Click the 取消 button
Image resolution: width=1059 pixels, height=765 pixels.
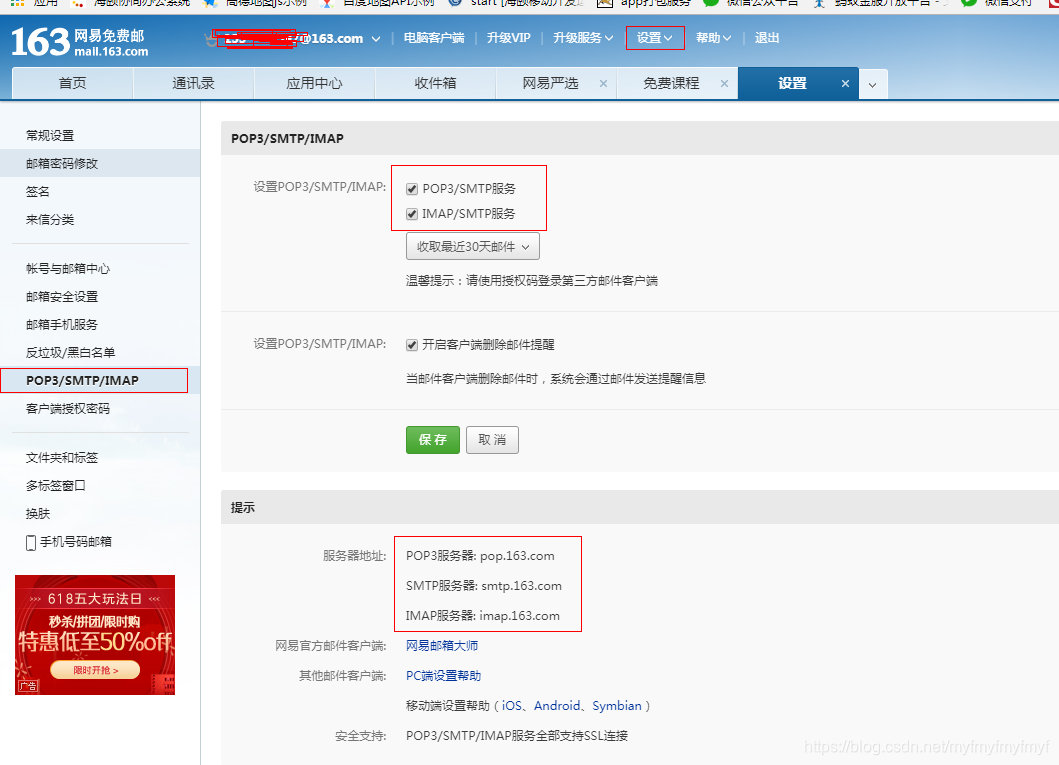pyautogui.click(x=492, y=440)
